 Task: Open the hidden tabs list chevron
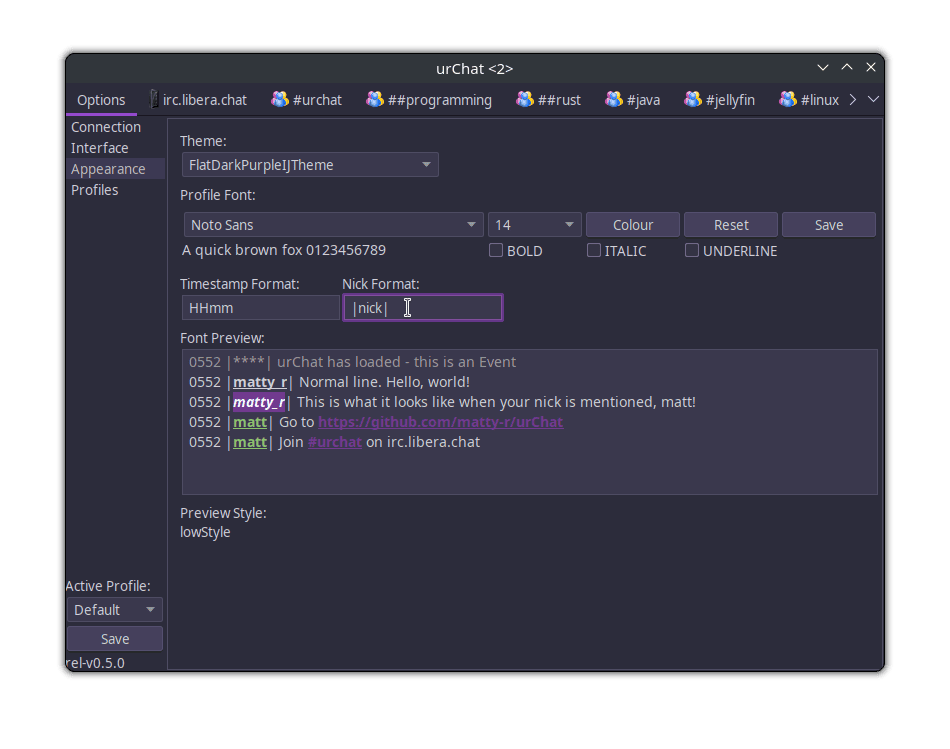(873, 99)
